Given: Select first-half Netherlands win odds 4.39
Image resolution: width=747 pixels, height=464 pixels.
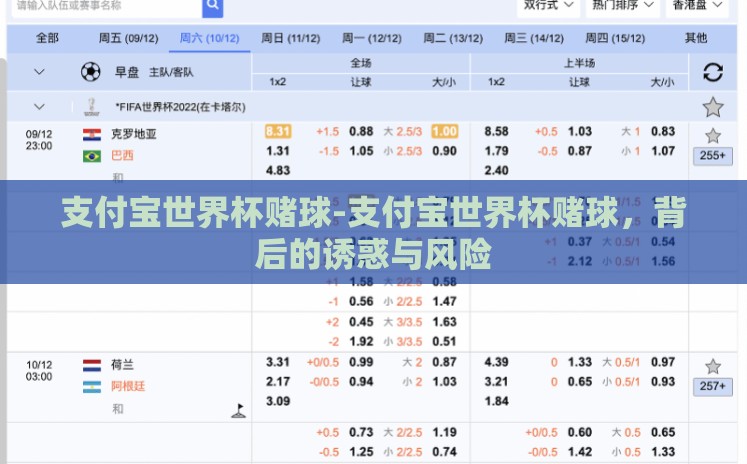Looking at the screenshot, I should tap(496, 362).
